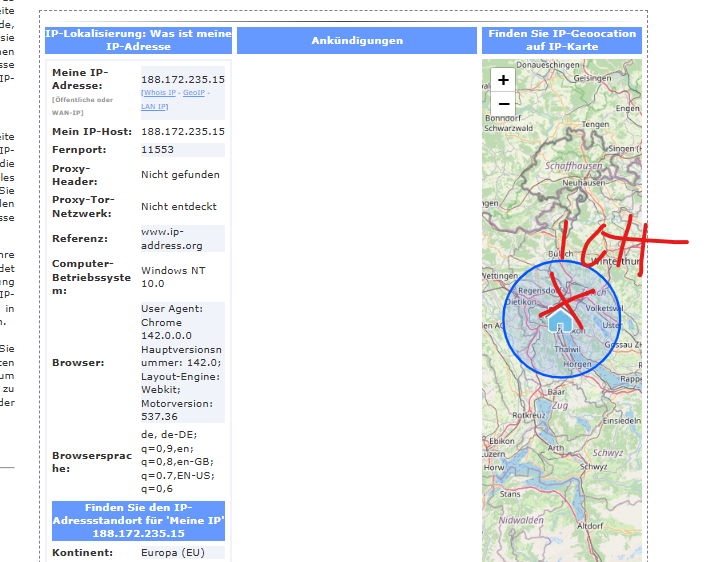Click the Mein IP-Host value
This screenshot has width=710, height=562.
[182, 131]
